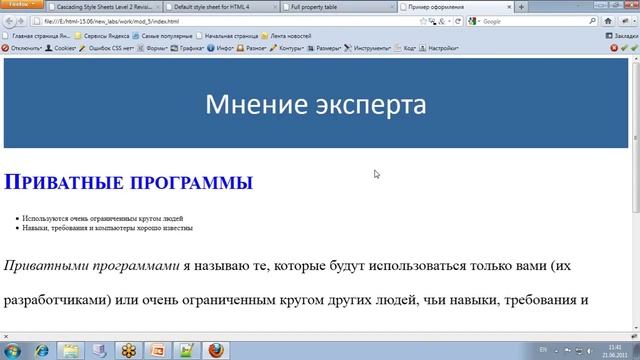Click the first green checkmark validation icon
Image resolution: width=640 pixels, height=360 pixels.
[x=624, y=48]
